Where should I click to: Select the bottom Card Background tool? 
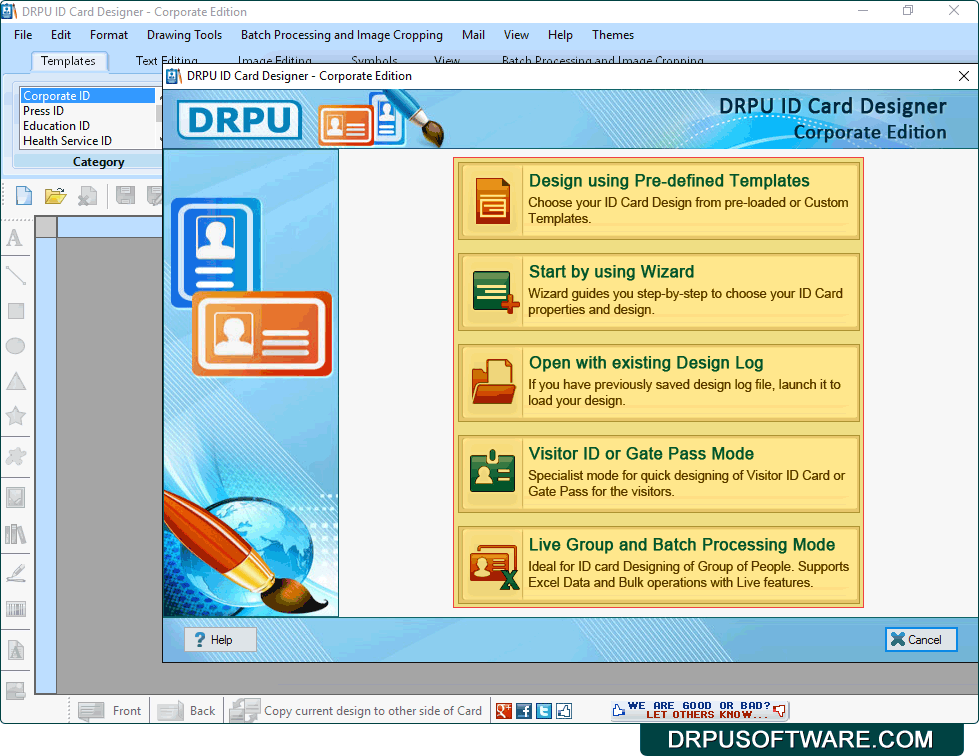(x=16, y=690)
